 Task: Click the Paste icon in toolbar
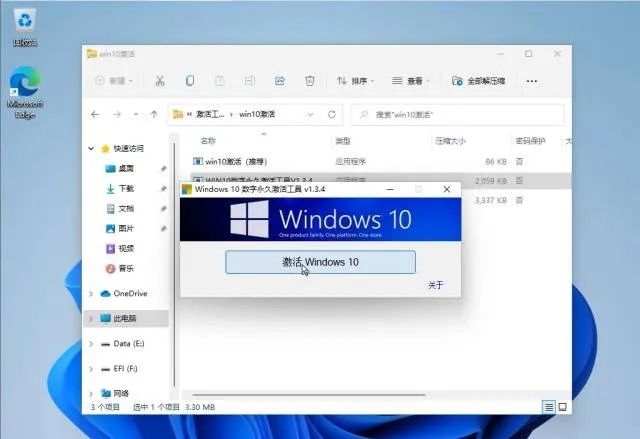coord(220,81)
